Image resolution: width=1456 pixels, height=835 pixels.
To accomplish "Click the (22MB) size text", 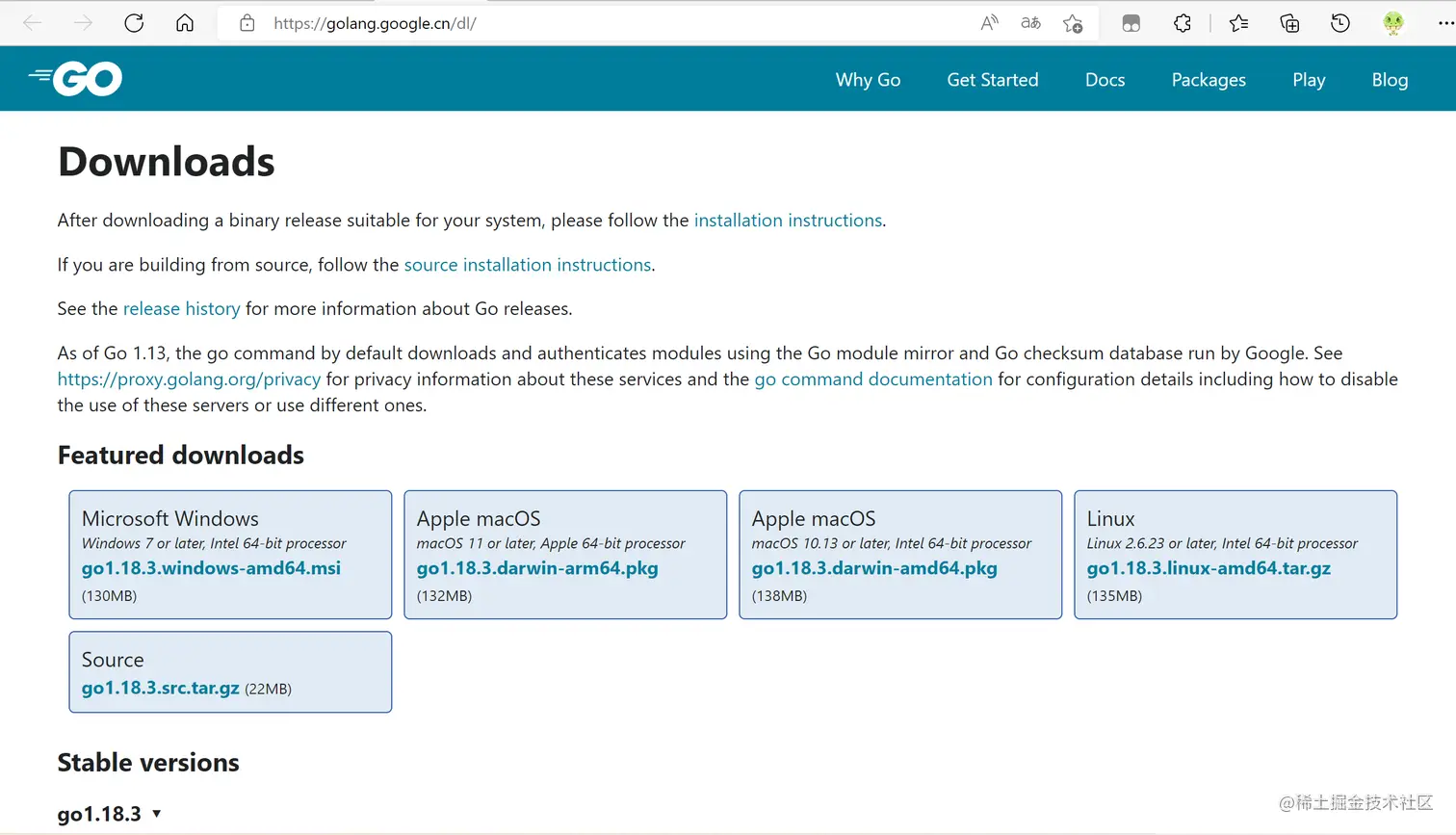I will (268, 689).
